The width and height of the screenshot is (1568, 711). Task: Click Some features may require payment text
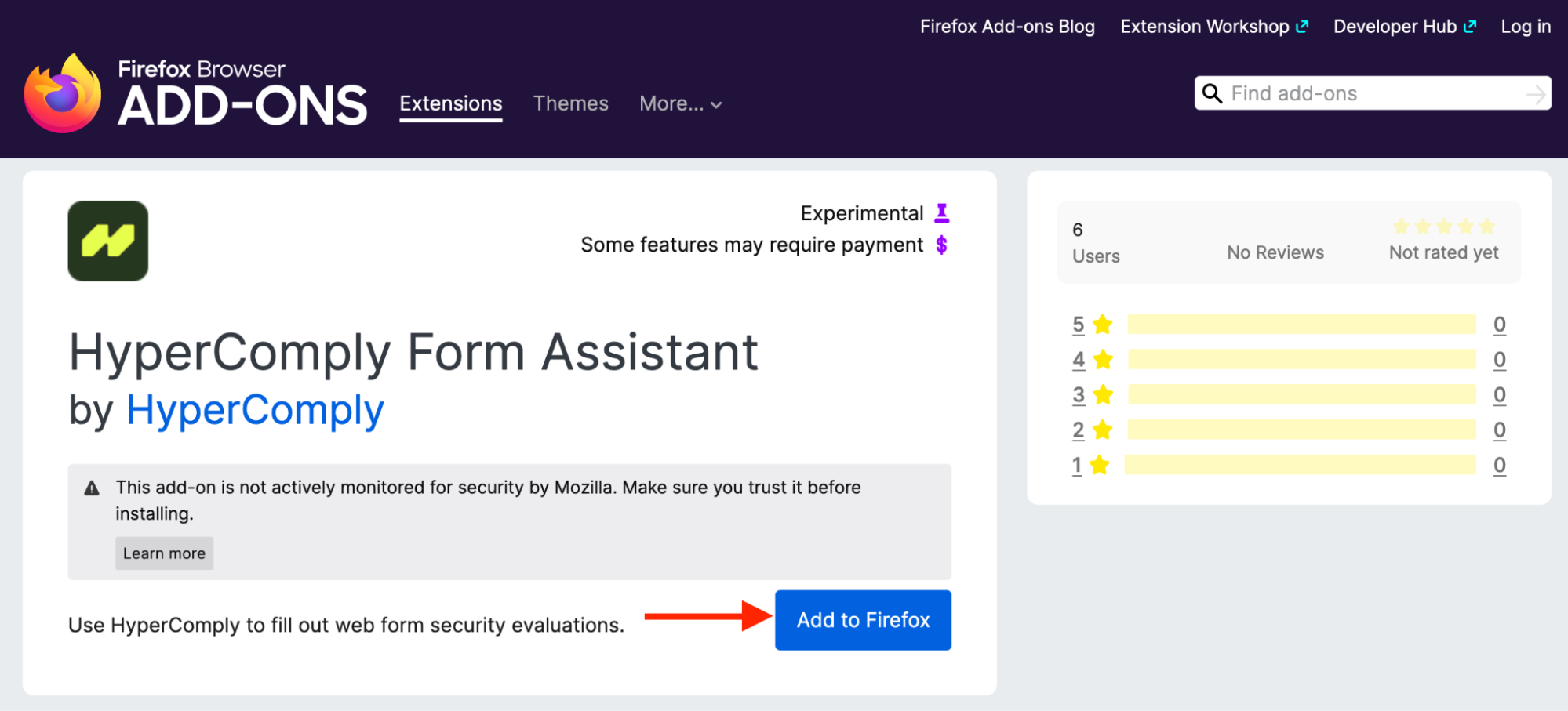click(752, 245)
